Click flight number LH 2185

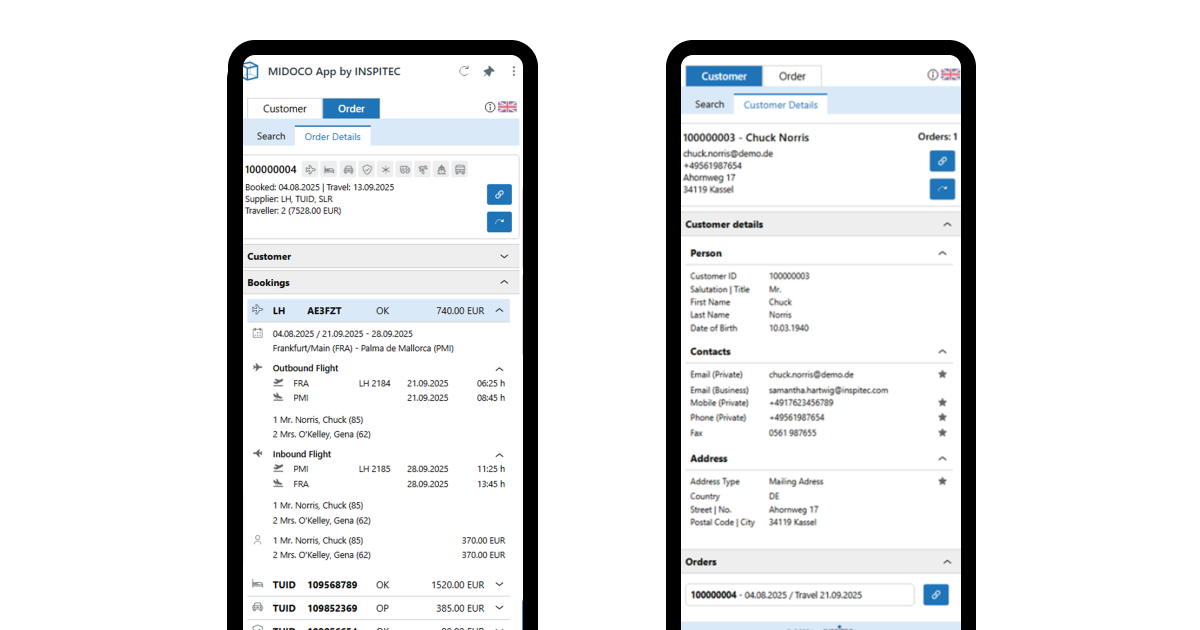pos(374,469)
